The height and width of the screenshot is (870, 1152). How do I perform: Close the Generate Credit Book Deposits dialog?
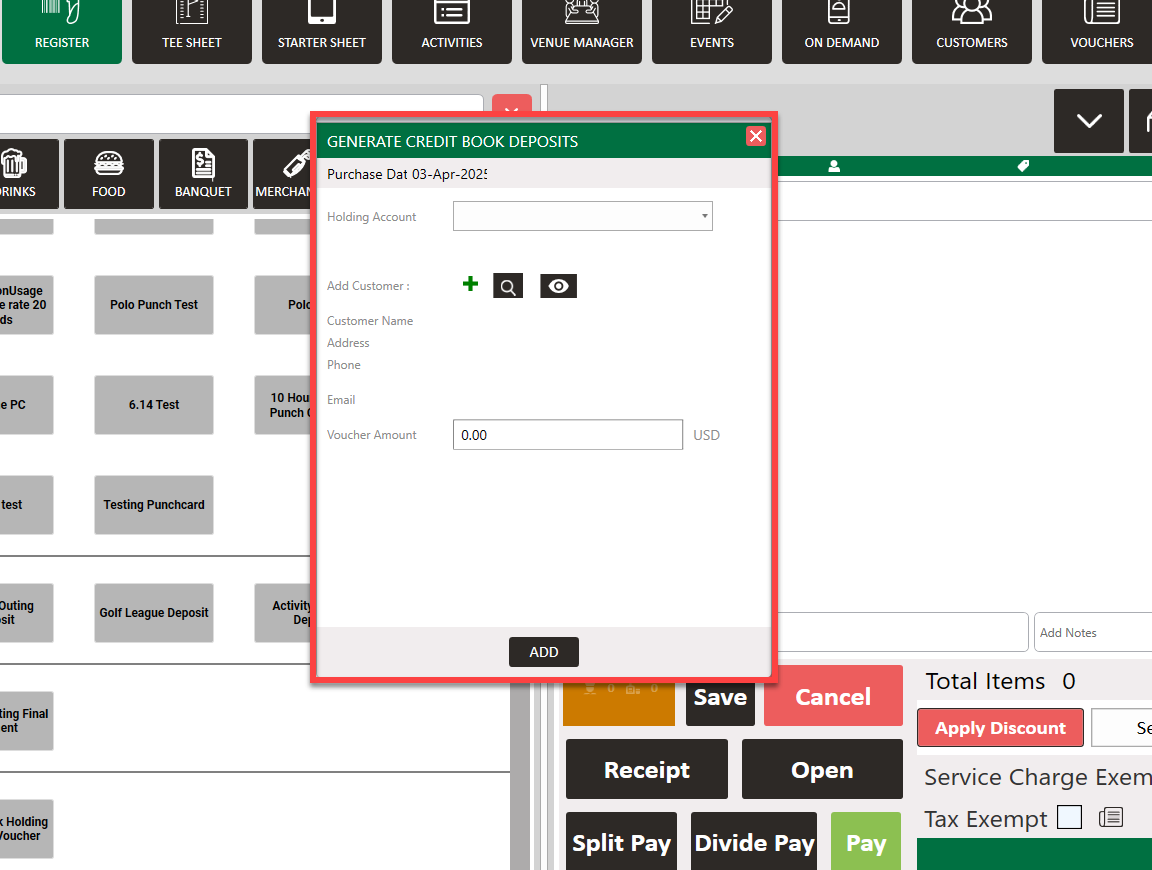755,136
